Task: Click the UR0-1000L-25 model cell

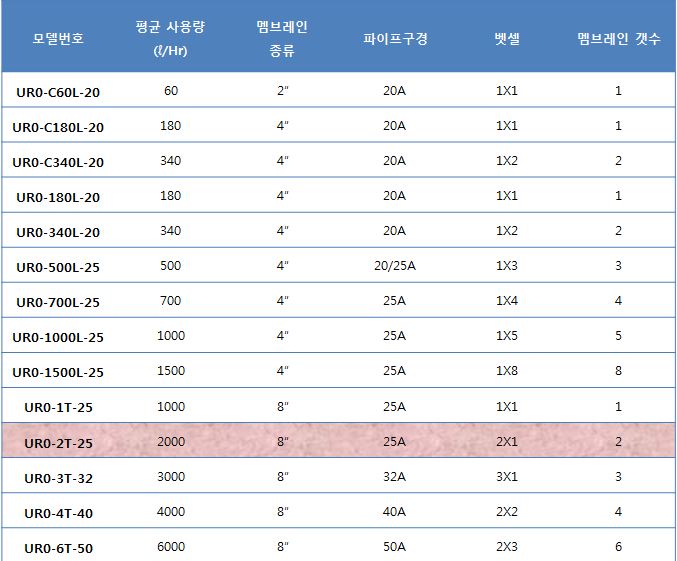Action: [x=58, y=337]
